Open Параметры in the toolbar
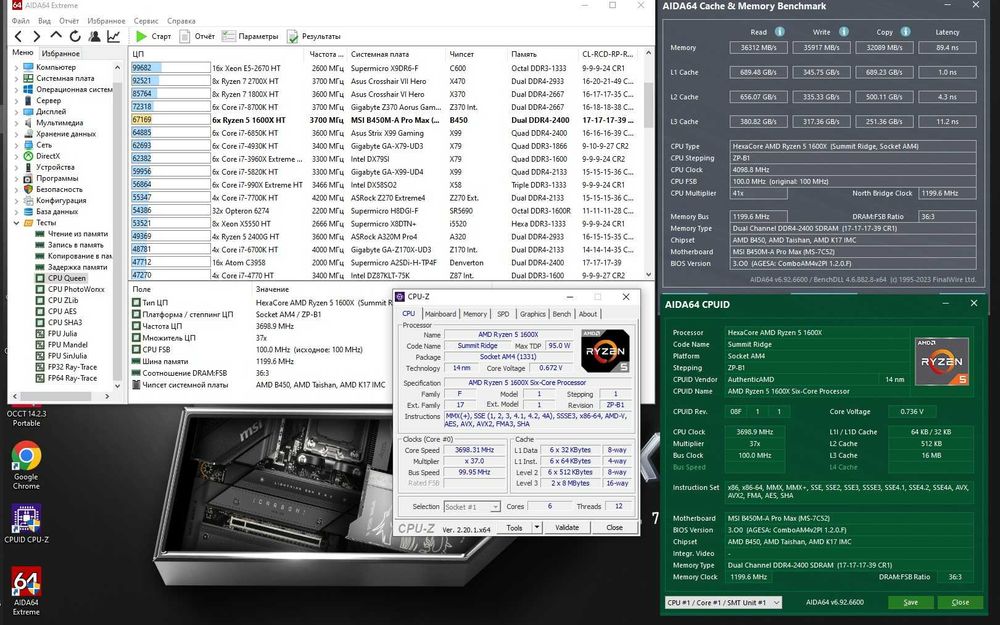Image resolution: width=1000 pixels, height=625 pixels. coord(250,36)
